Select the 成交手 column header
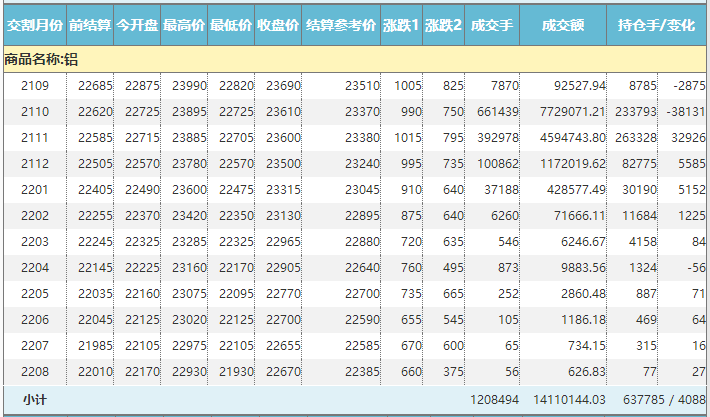The width and height of the screenshot is (710, 417). (x=492, y=25)
